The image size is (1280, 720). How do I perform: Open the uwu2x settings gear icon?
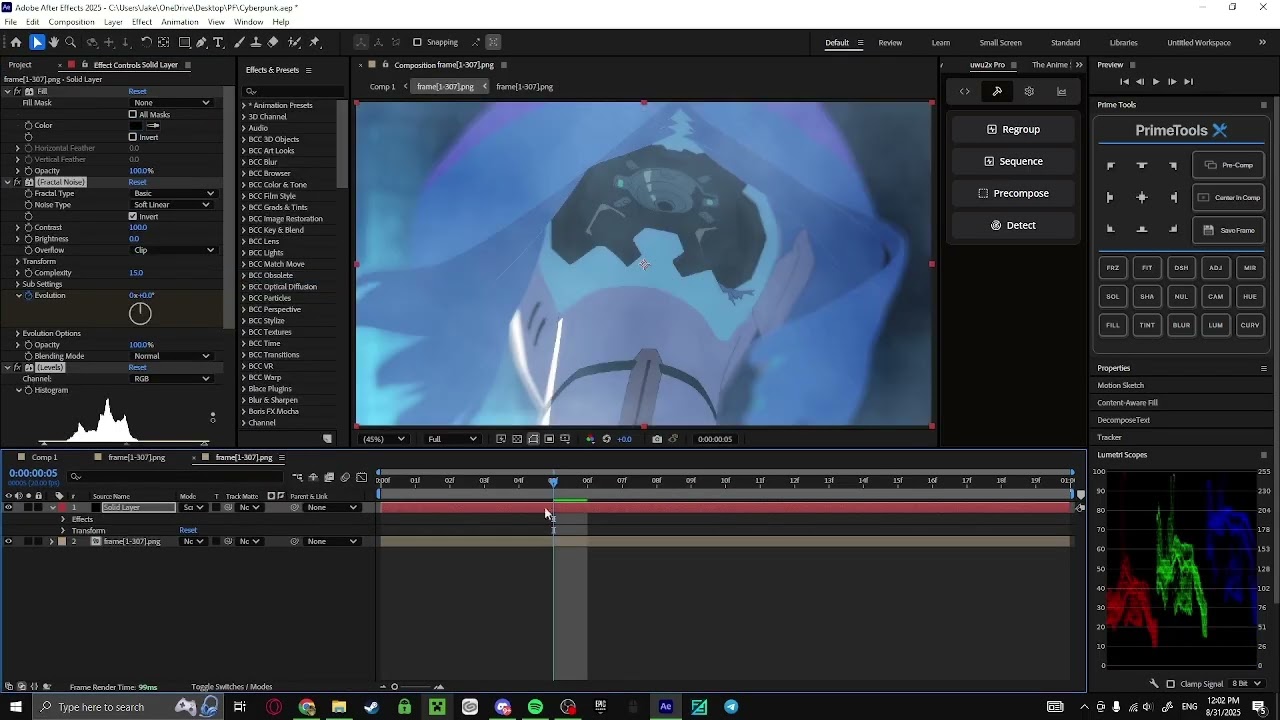(x=1029, y=91)
